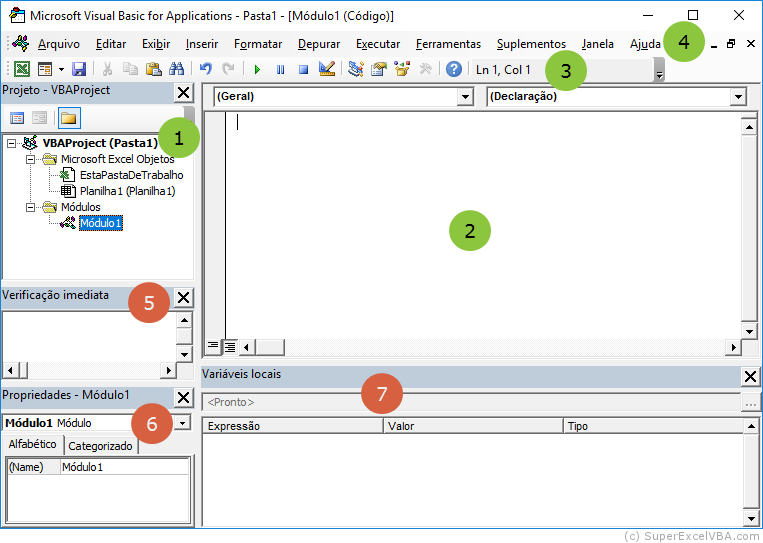Collapse Microsoft Excel Objetos folder
The width and height of the screenshot is (763, 543).
[x=30, y=159]
